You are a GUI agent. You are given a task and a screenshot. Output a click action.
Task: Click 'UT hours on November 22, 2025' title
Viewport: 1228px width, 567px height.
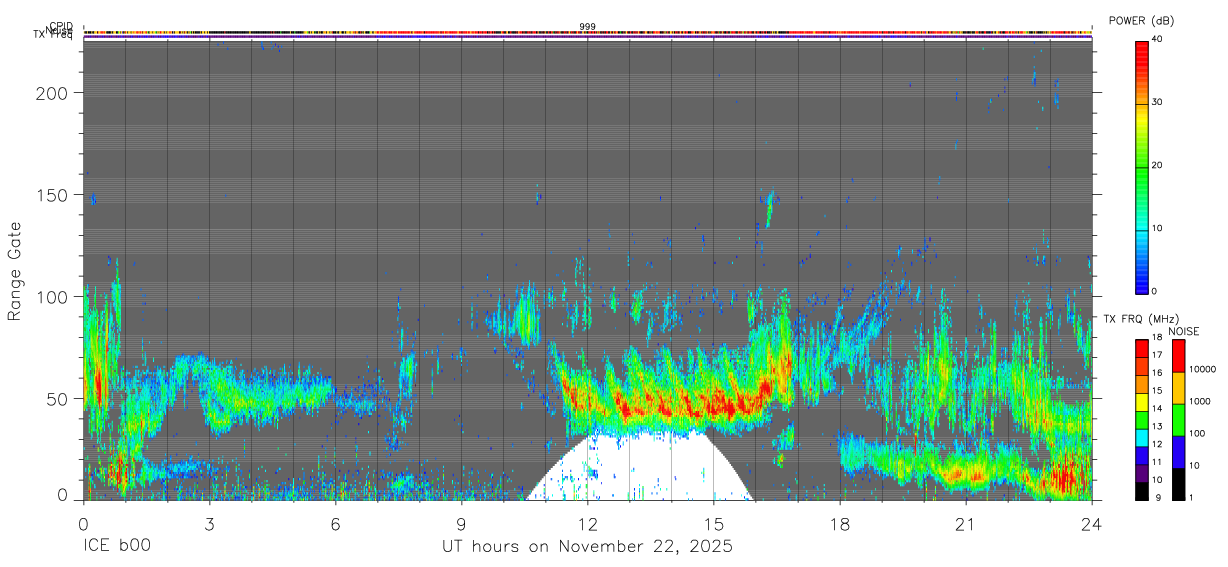pos(588,547)
